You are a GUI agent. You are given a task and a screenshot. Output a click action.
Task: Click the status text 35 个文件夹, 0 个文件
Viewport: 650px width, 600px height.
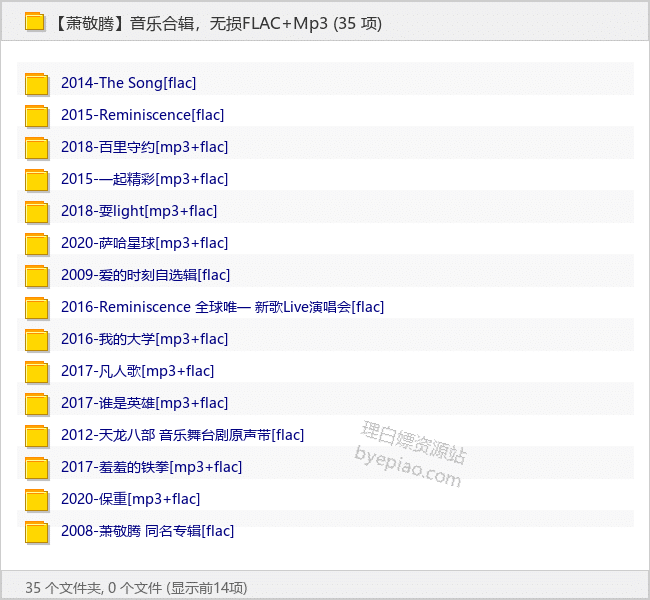94,588
